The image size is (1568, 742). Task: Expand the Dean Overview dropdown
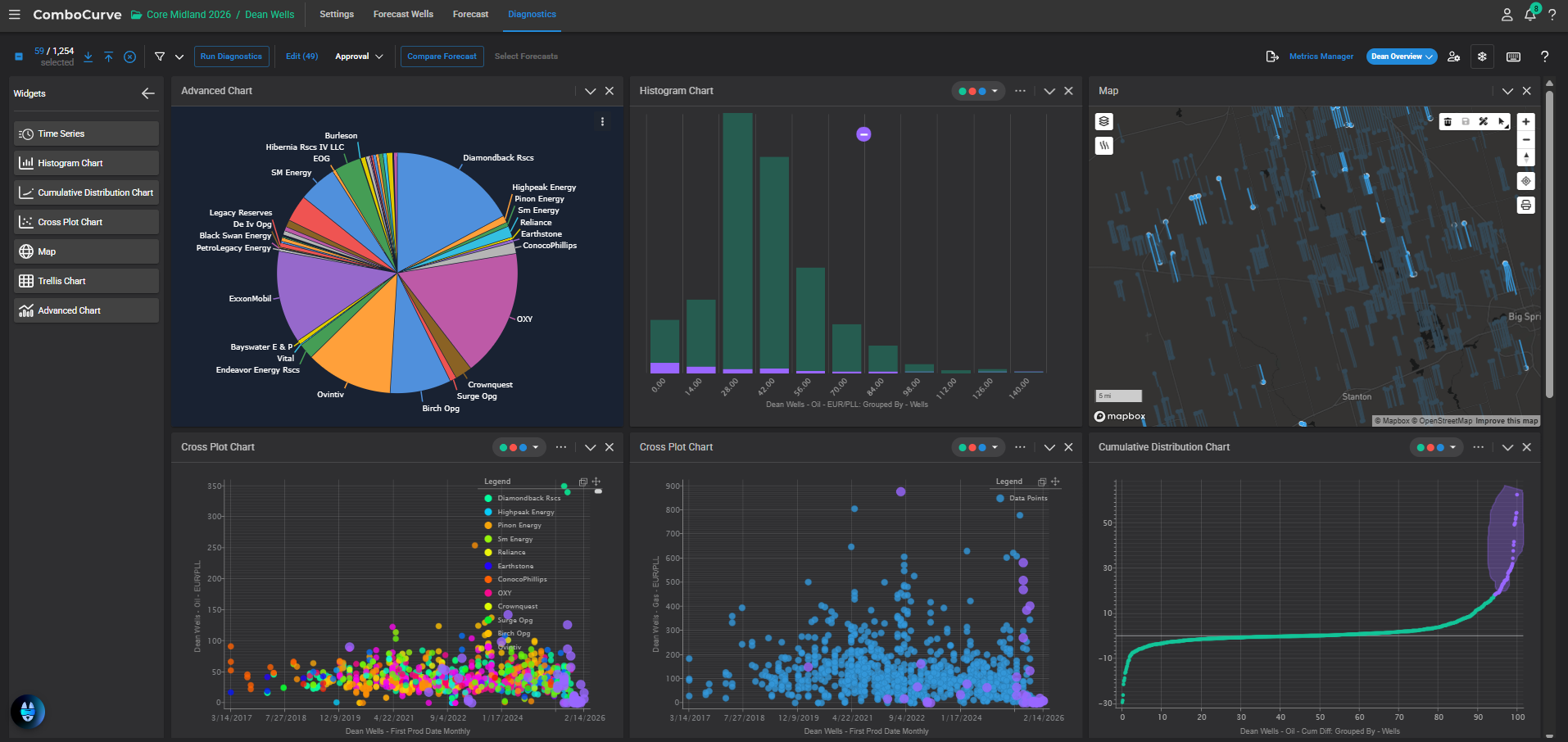pyautogui.click(x=1402, y=57)
